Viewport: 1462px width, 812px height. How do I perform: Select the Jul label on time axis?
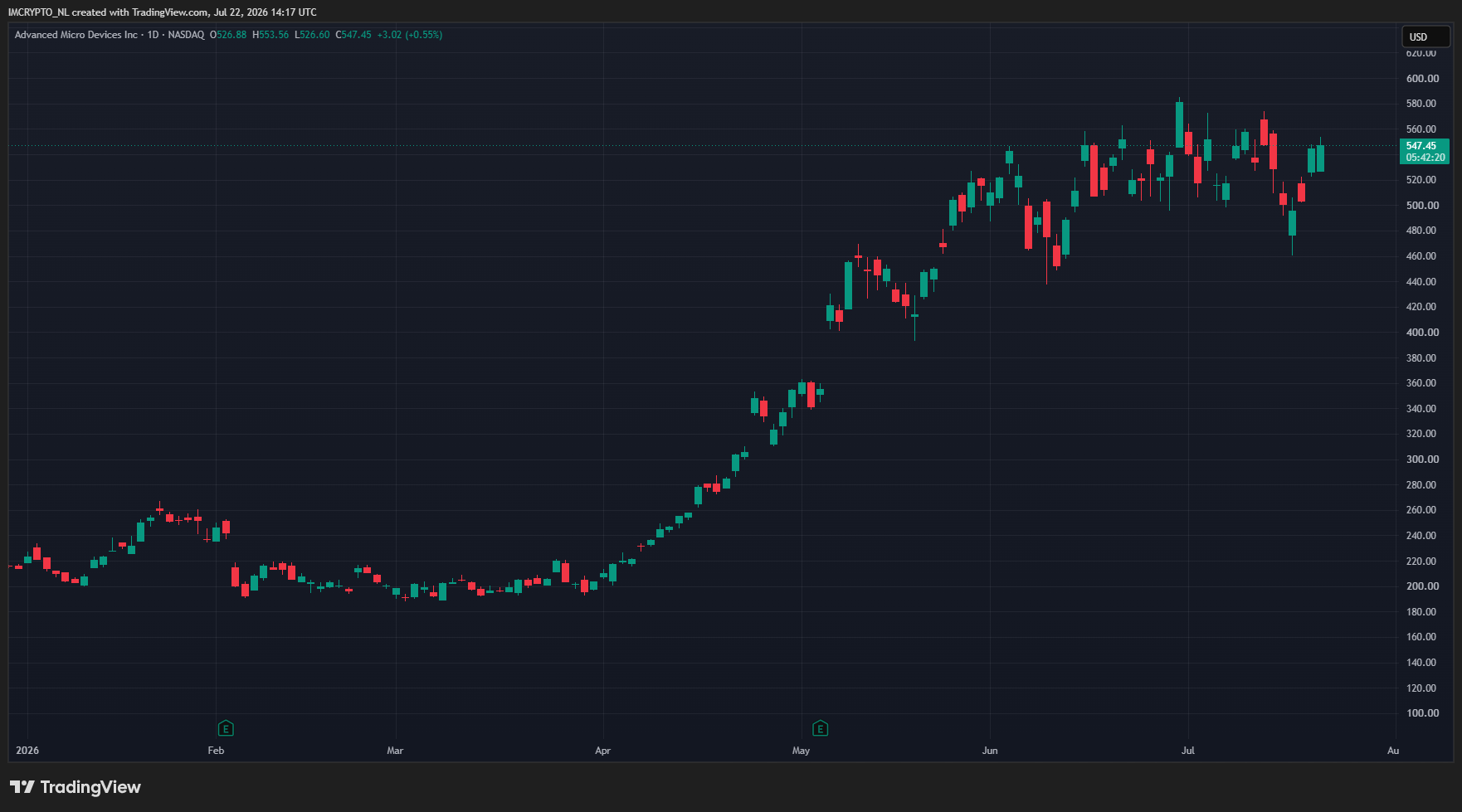point(1188,751)
